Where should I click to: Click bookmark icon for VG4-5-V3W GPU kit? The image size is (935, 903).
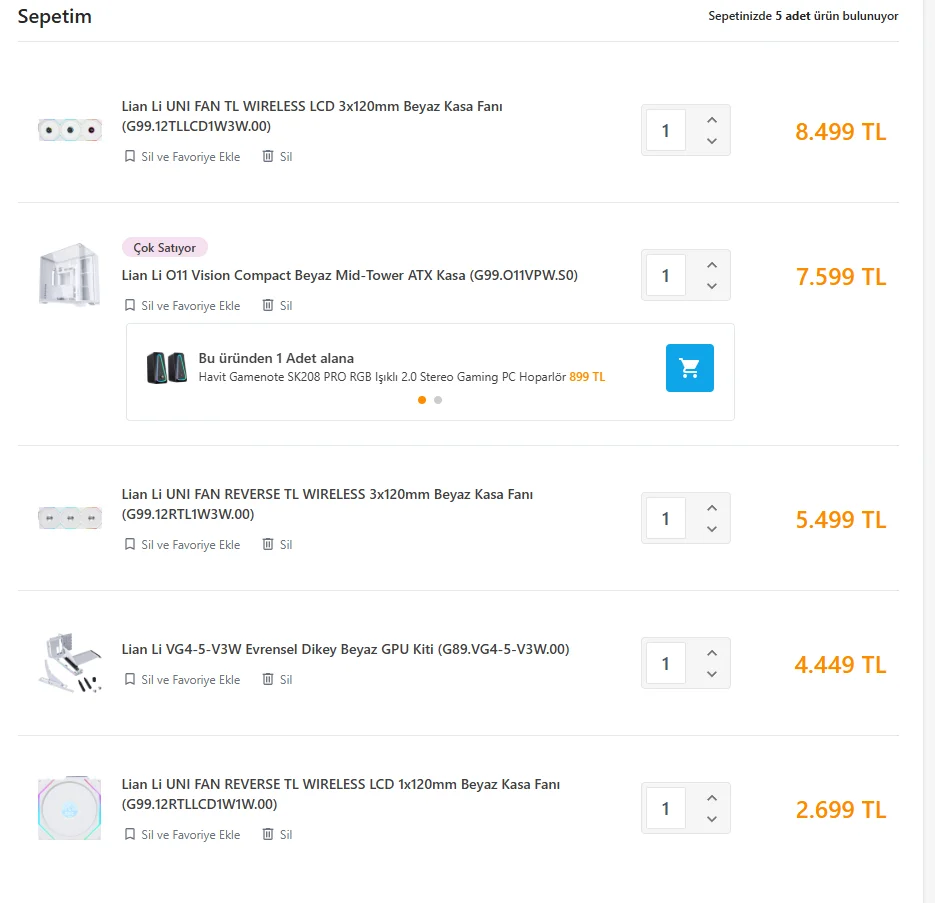pyautogui.click(x=129, y=679)
